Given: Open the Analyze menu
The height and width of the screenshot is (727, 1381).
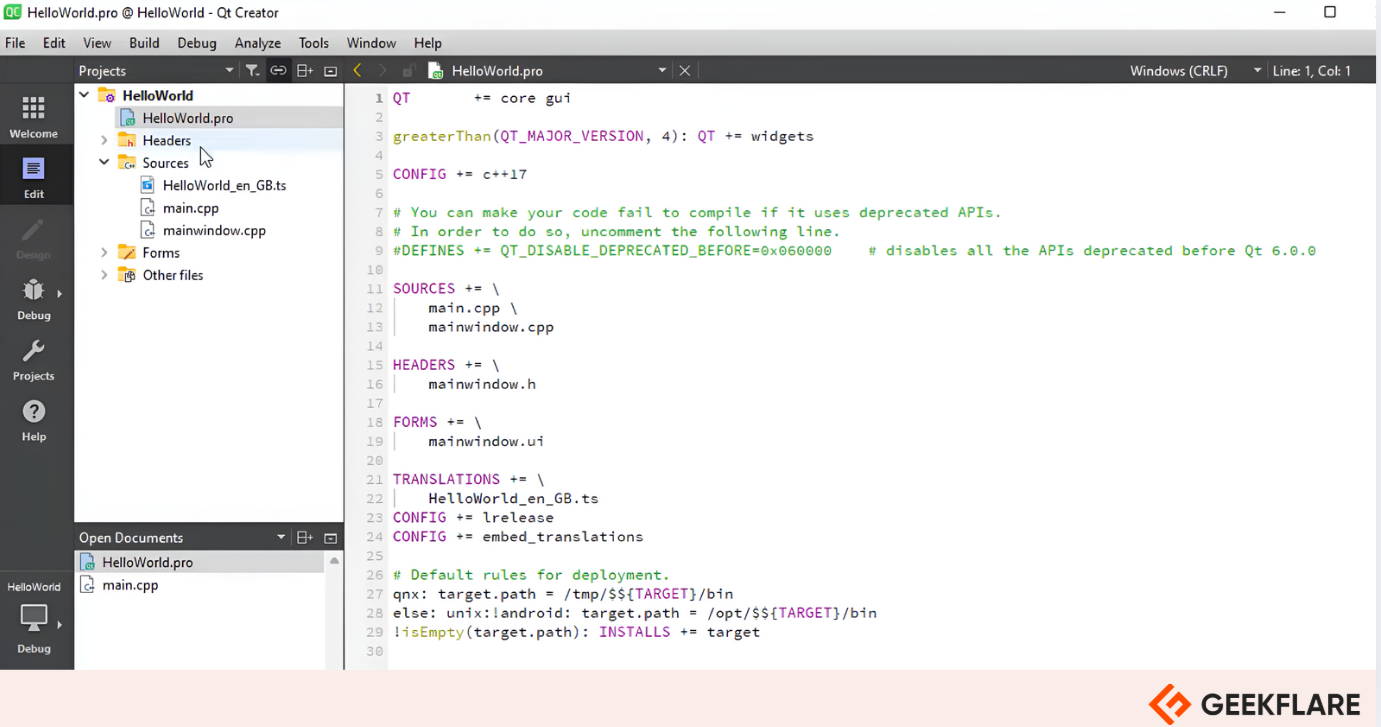Looking at the screenshot, I should click(x=258, y=43).
